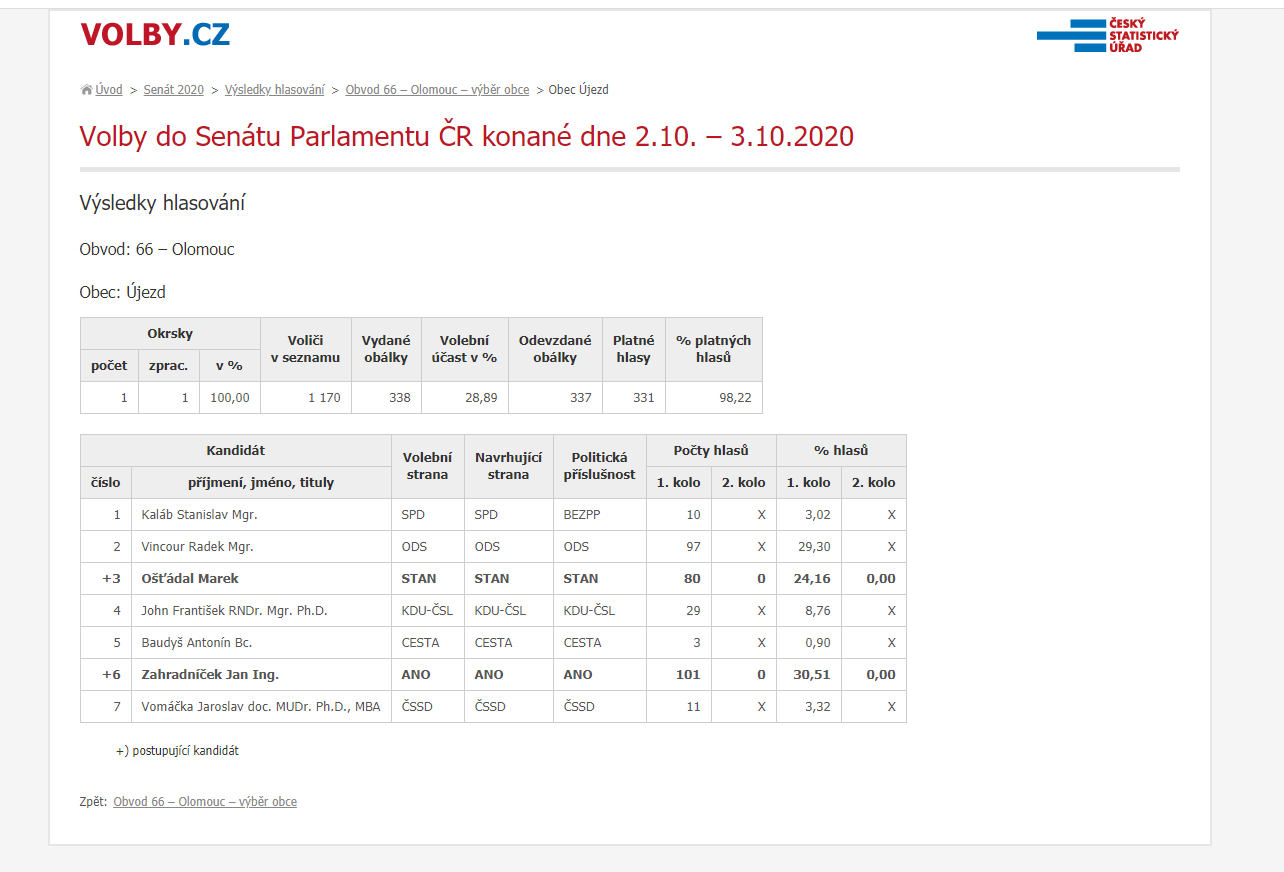The width and height of the screenshot is (1284, 872).
Task: Select the Výsledky hlasování subheading
Action: point(163,204)
